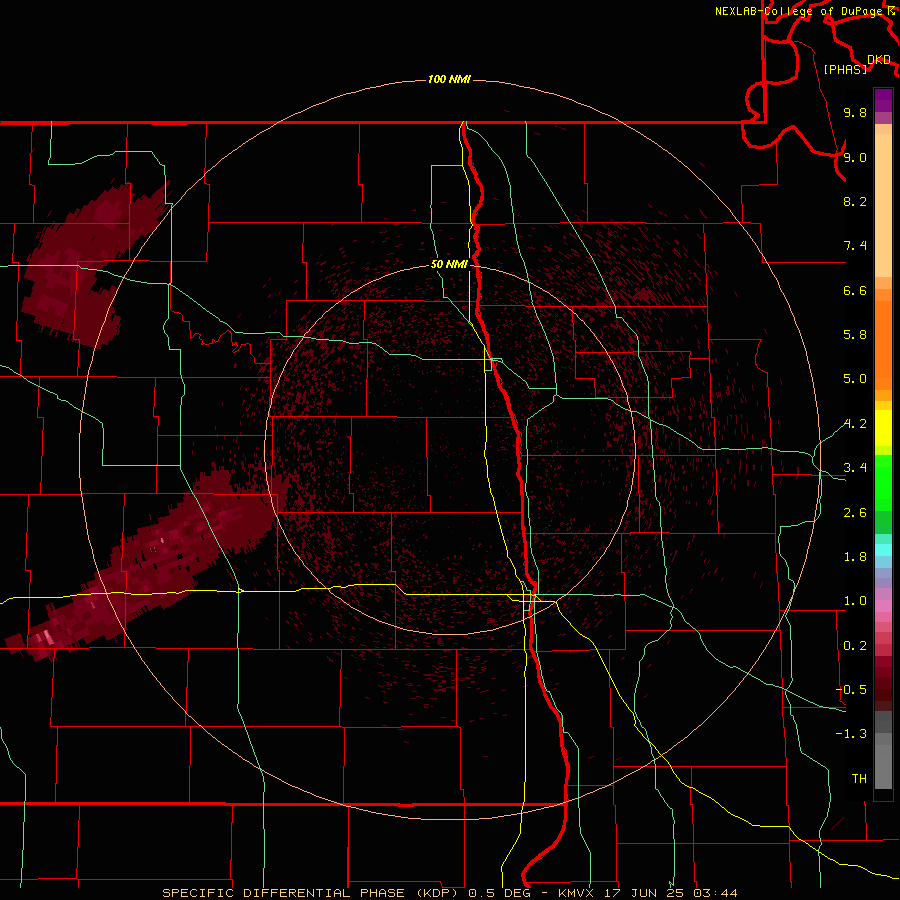Click the 9.8 color scale value
Viewport: 900px width, 900px height.
click(x=855, y=112)
